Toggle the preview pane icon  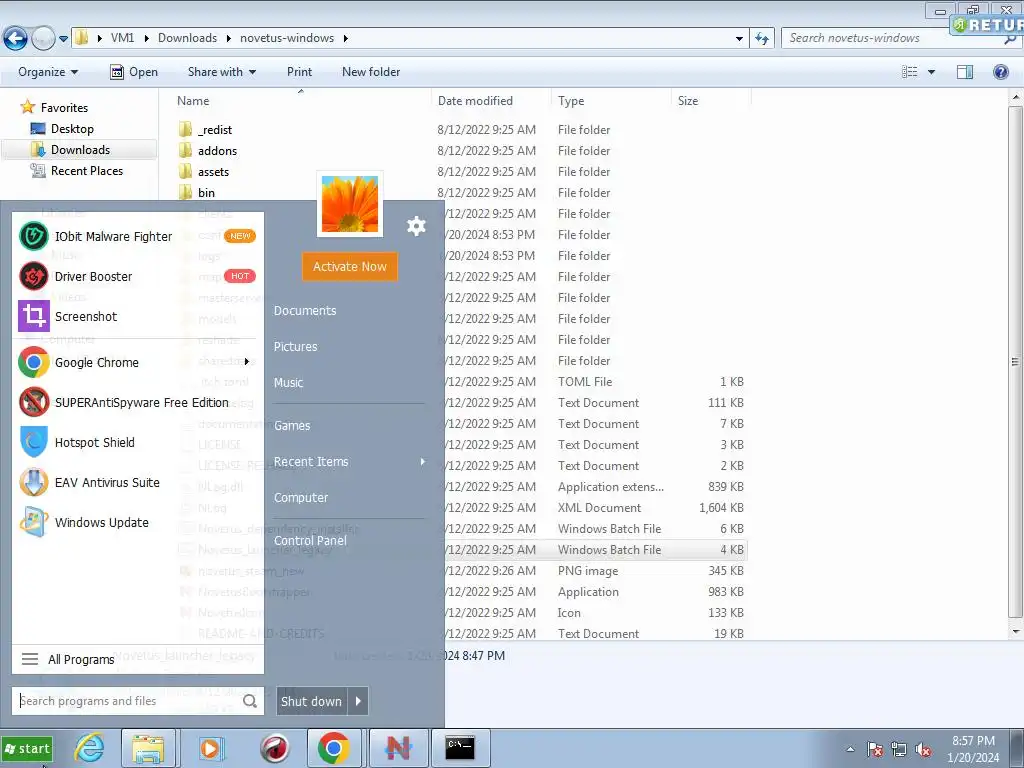coord(965,72)
